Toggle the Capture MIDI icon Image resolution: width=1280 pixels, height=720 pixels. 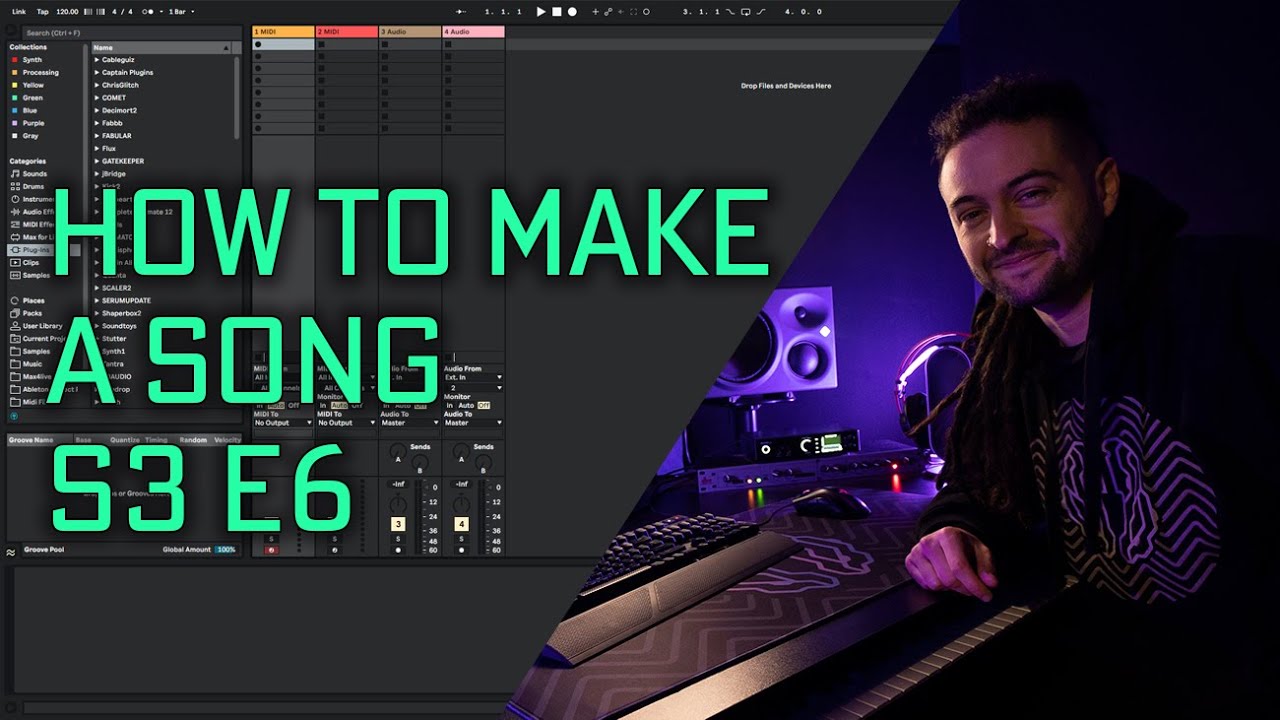point(633,12)
